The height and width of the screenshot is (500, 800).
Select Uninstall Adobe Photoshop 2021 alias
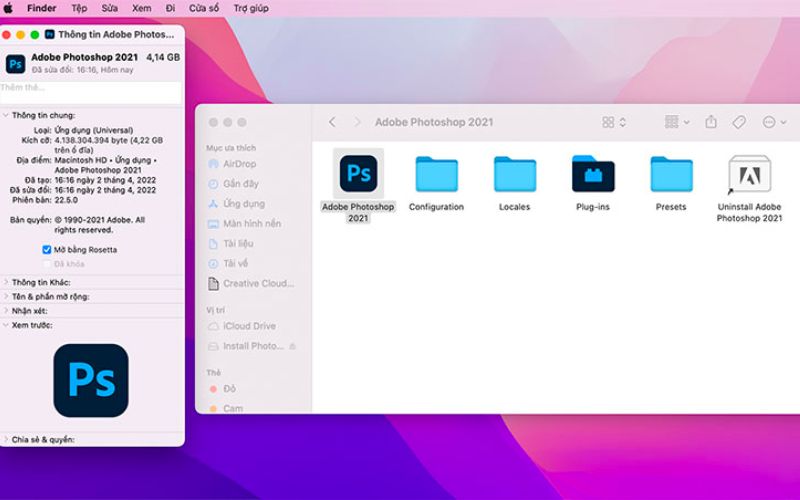(749, 174)
